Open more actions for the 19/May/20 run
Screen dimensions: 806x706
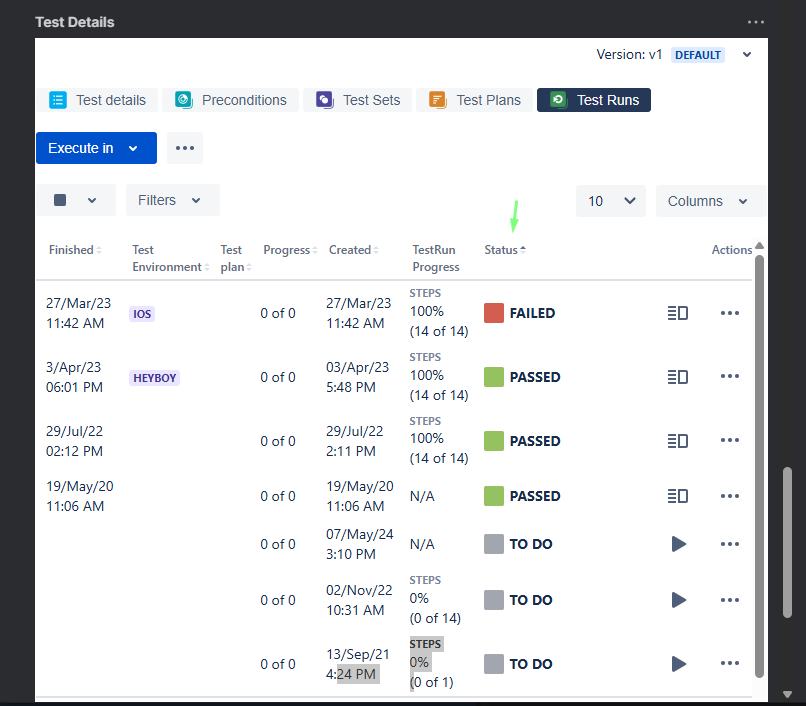coord(730,496)
